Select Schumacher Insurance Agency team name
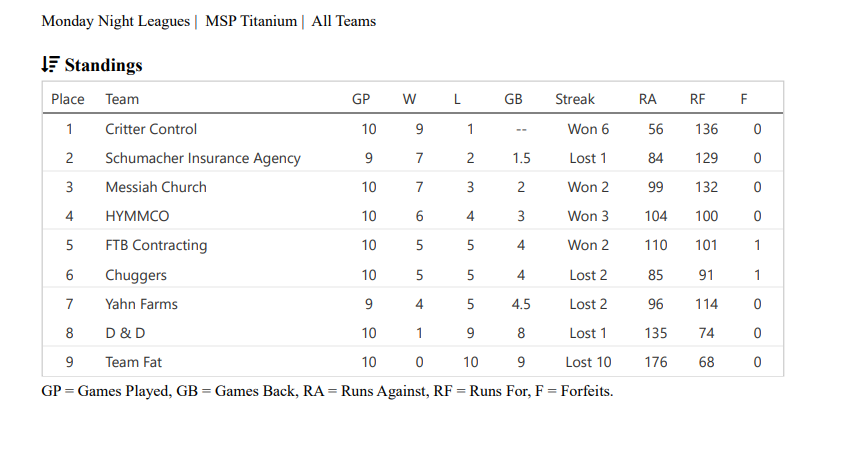 [203, 158]
